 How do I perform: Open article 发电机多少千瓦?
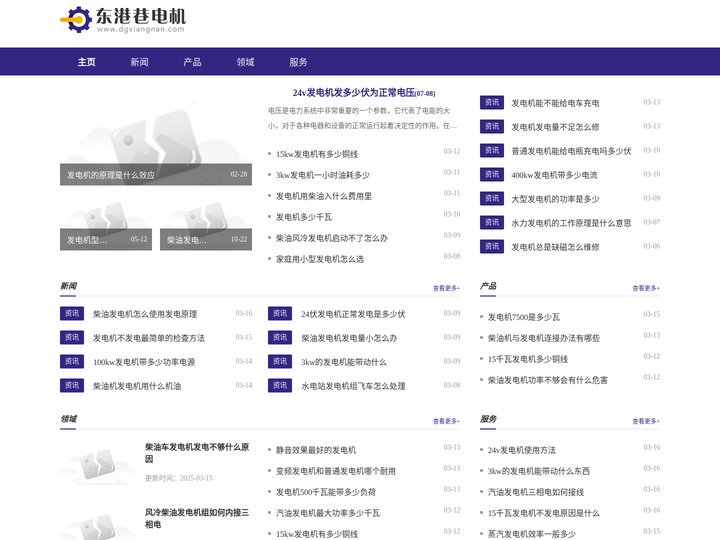click(x=304, y=217)
